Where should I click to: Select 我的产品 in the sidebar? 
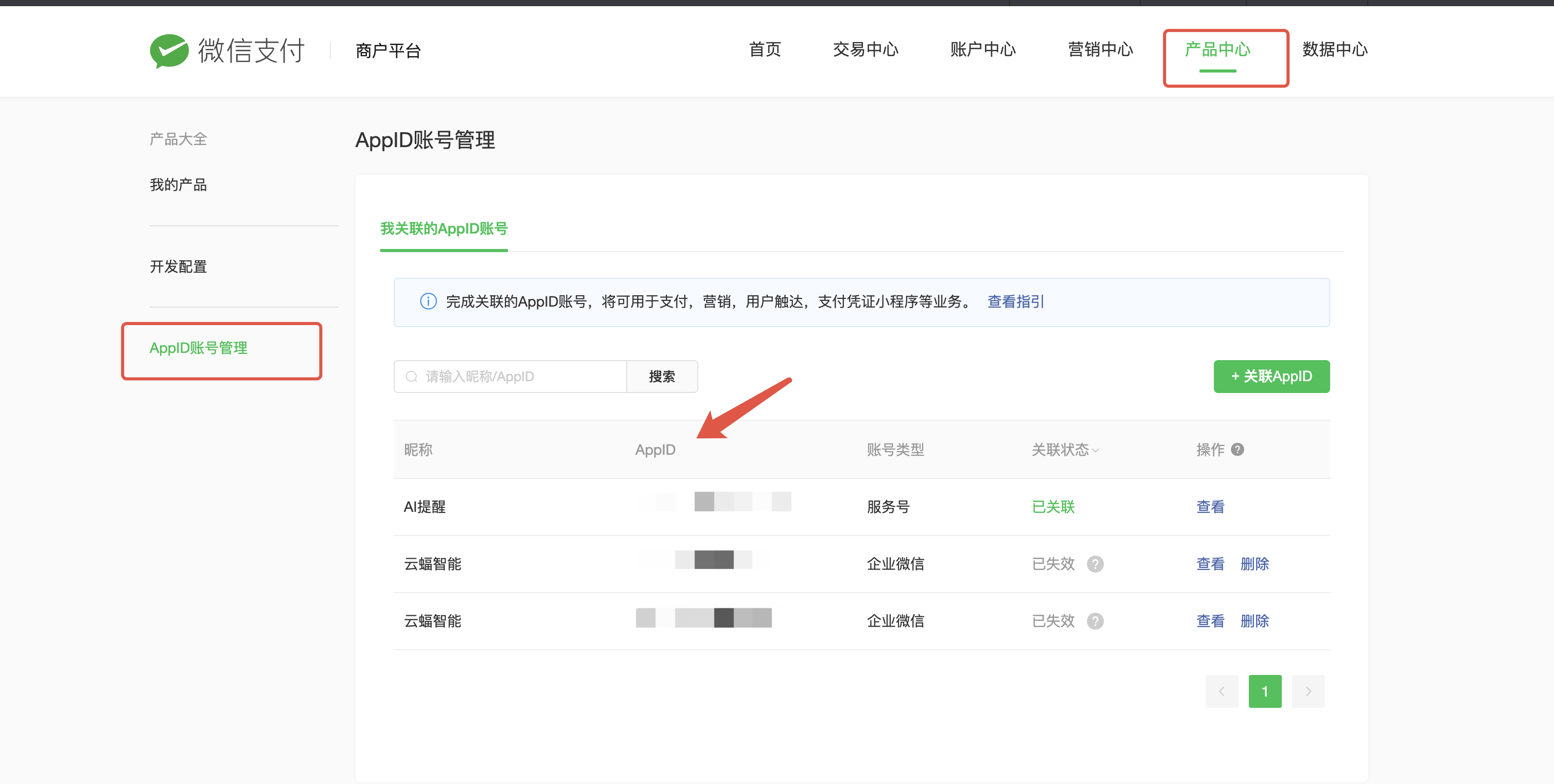pos(178,185)
